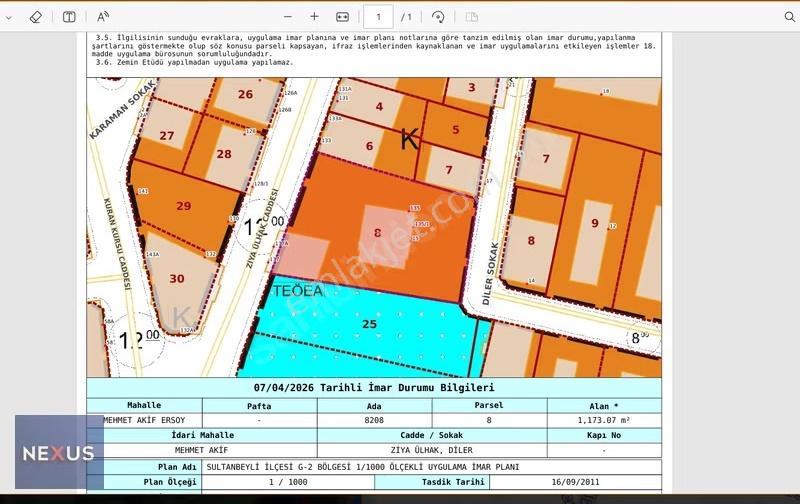Image resolution: width=800 pixels, height=504 pixels.
Task: Click the 'MEHMET AKİF ERSOY' cell
Action: coord(144,420)
